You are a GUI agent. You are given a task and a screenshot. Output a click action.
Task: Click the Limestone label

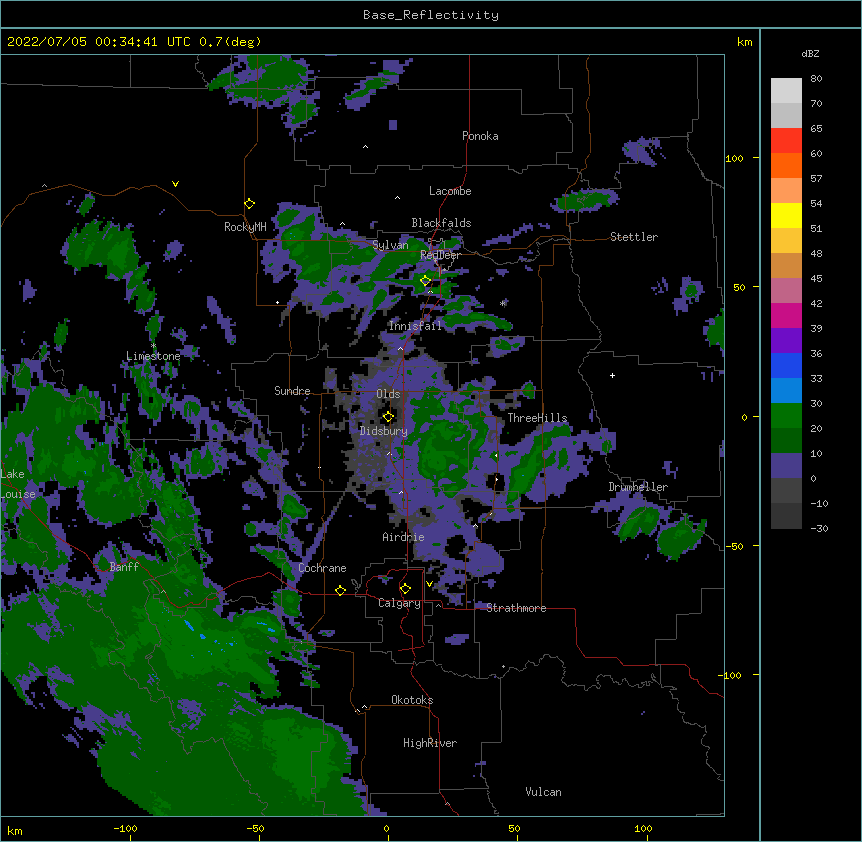(x=153, y=356)
